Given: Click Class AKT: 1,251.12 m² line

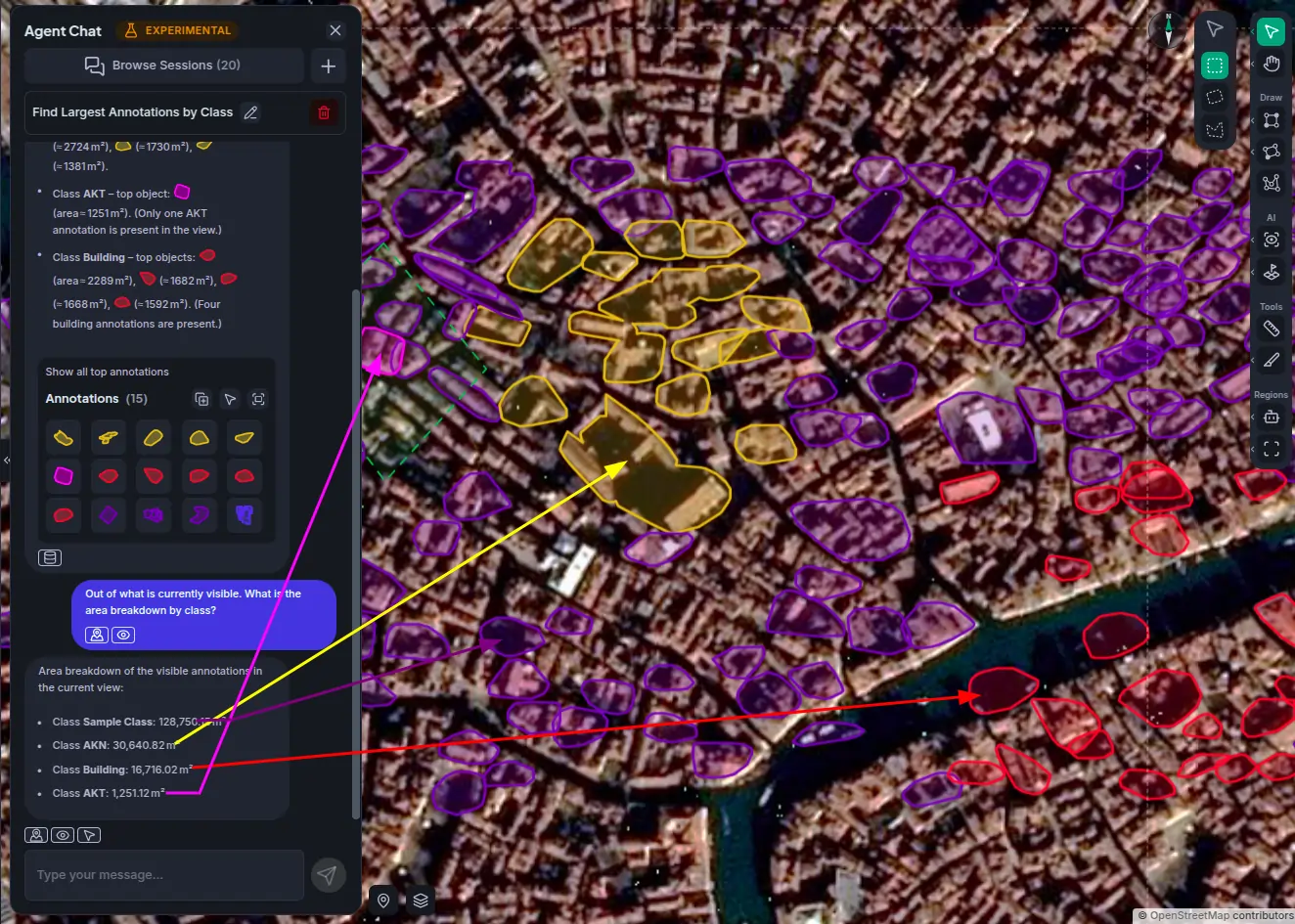Looking at the screenshot, I should click(x=109, y=793).
